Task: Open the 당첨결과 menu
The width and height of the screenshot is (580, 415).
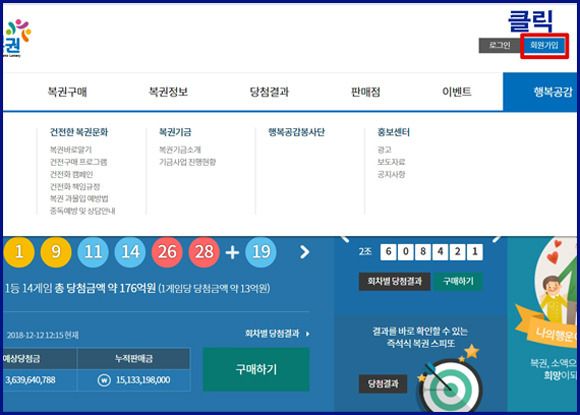Action: click(x=269, y=92)
